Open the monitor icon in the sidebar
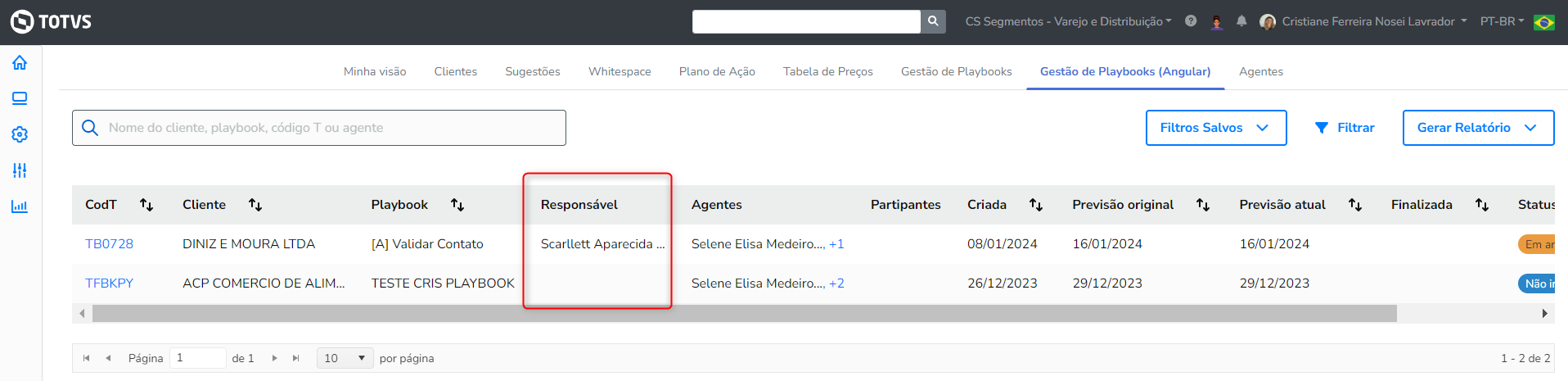The width and height of the screenshot is (1568, 381). 20,98
